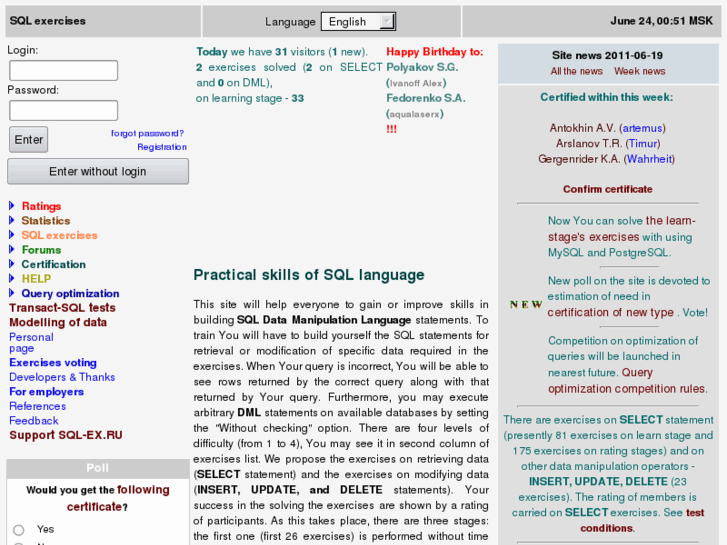Open the Query optimization menu item

point(70,294)
